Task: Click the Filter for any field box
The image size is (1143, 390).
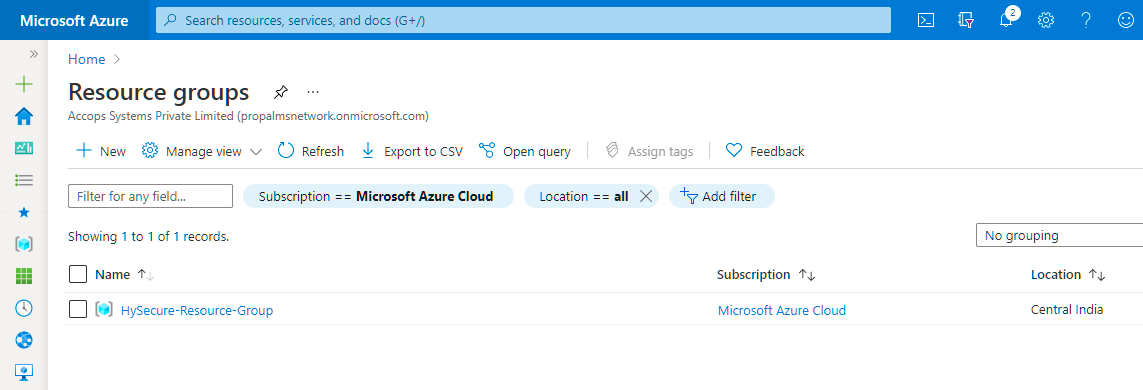Action: click(x=150, y=196)
